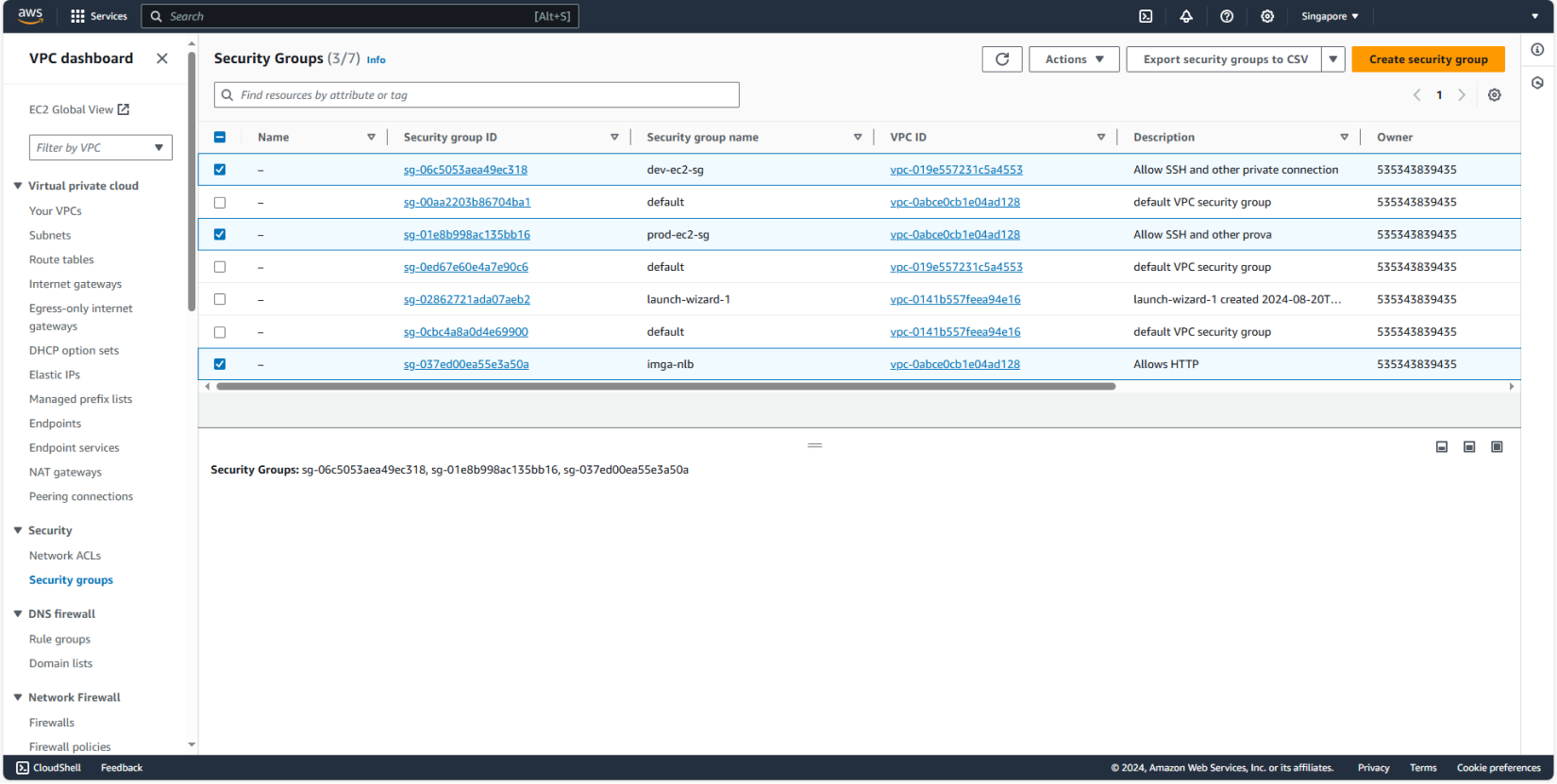The image size is (1557, 784).
Task: Open the Services grid menu
Action: 98,16
